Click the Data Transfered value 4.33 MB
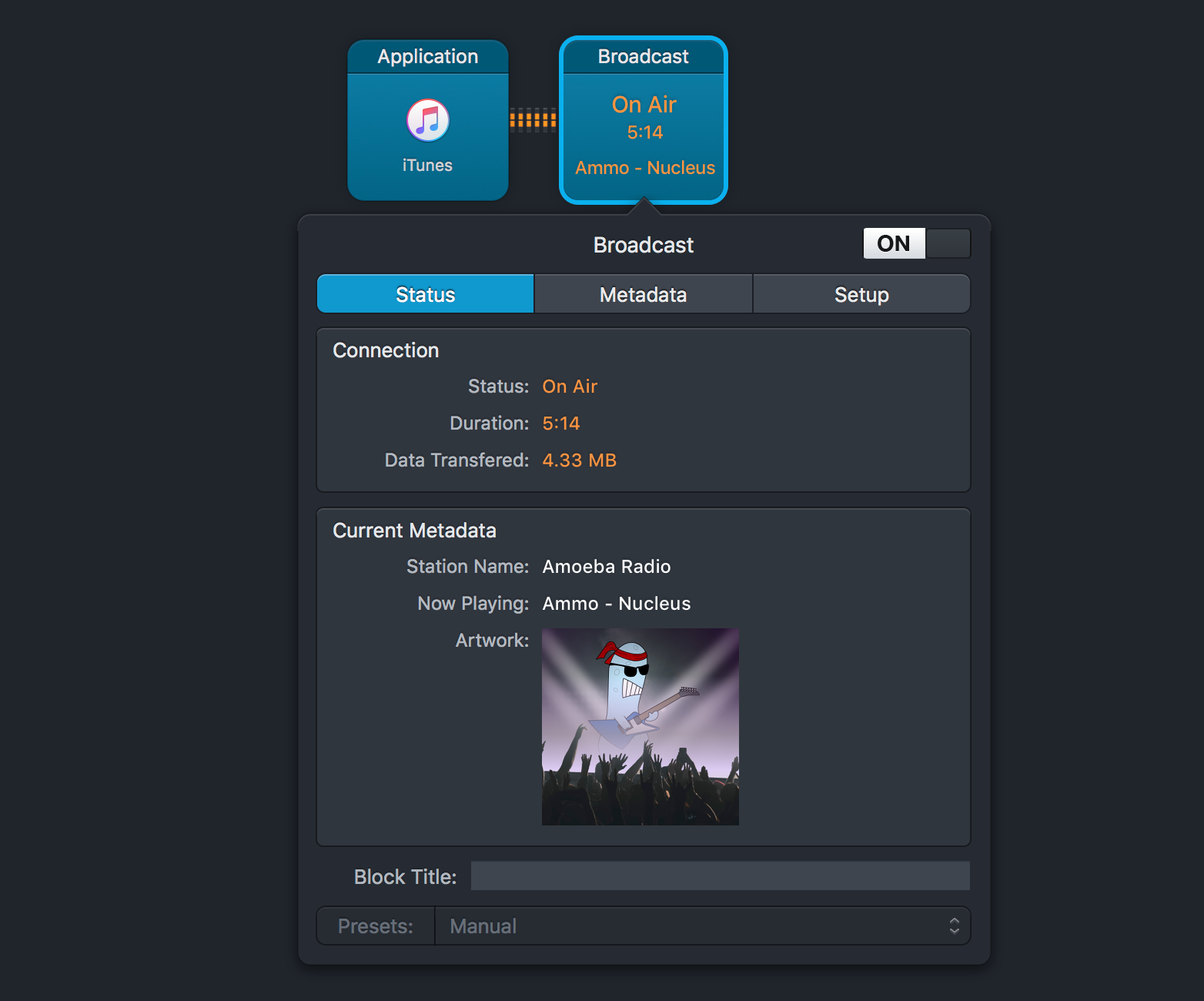The image size is (1204, 1001). pyautogui.click(x=580, y=460)
